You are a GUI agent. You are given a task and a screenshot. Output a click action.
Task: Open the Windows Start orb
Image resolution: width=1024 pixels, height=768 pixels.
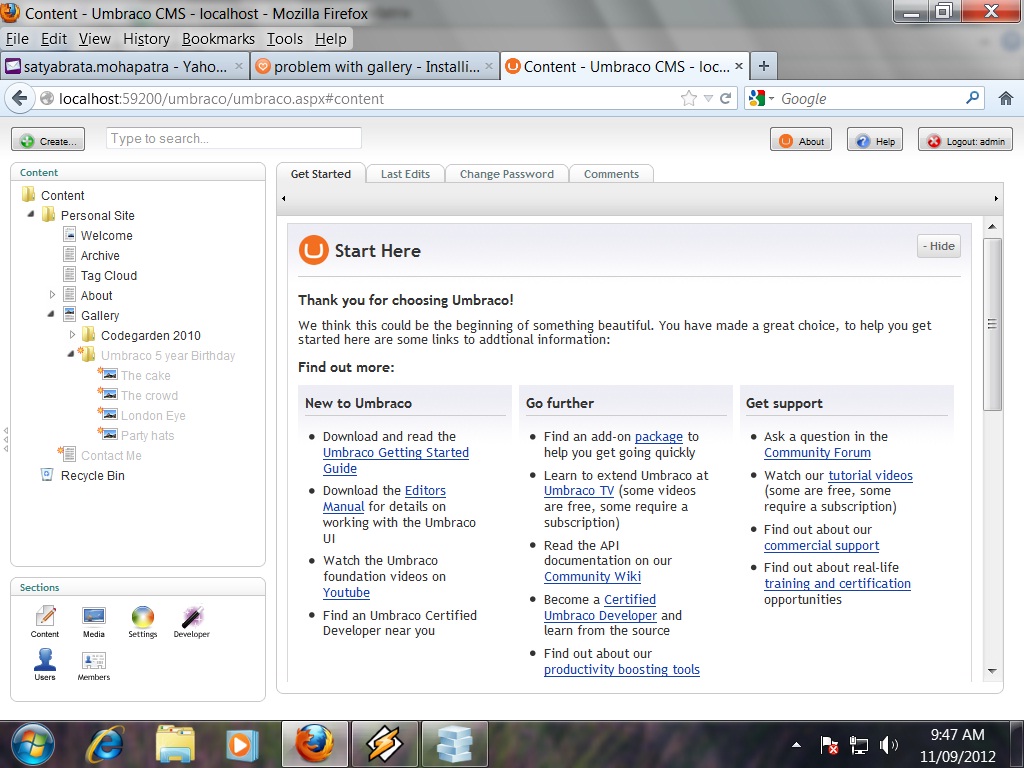[x=33, y=744]
